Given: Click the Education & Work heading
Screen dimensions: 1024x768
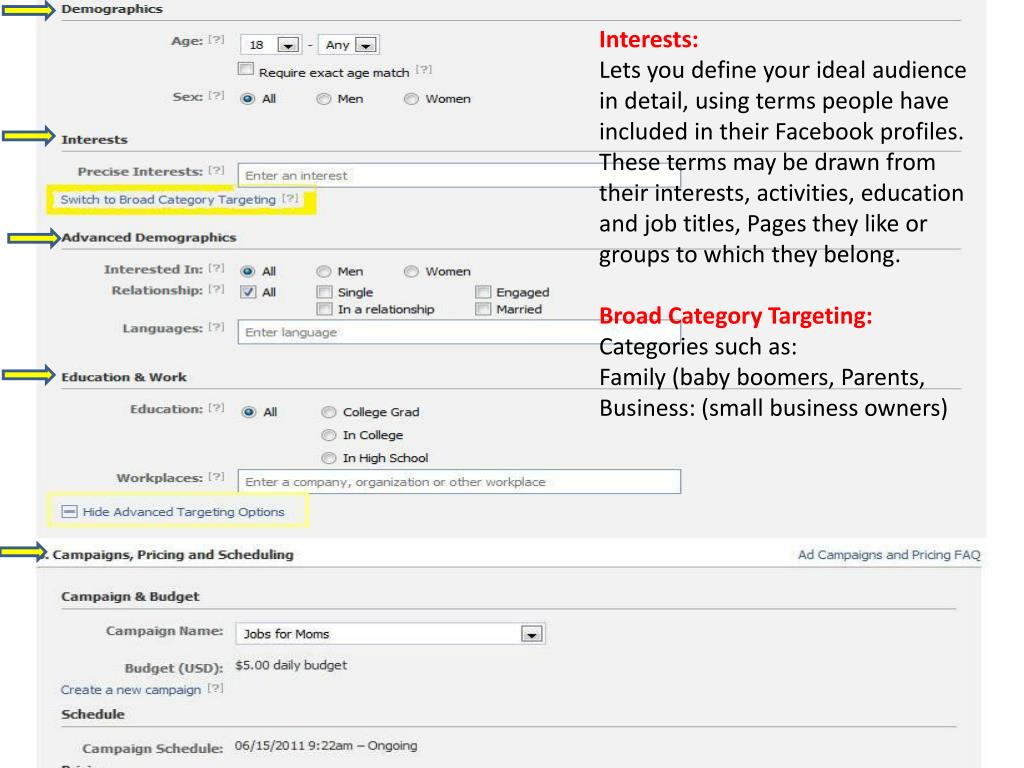Looking at the screenshot, I should tap(124, 377).
